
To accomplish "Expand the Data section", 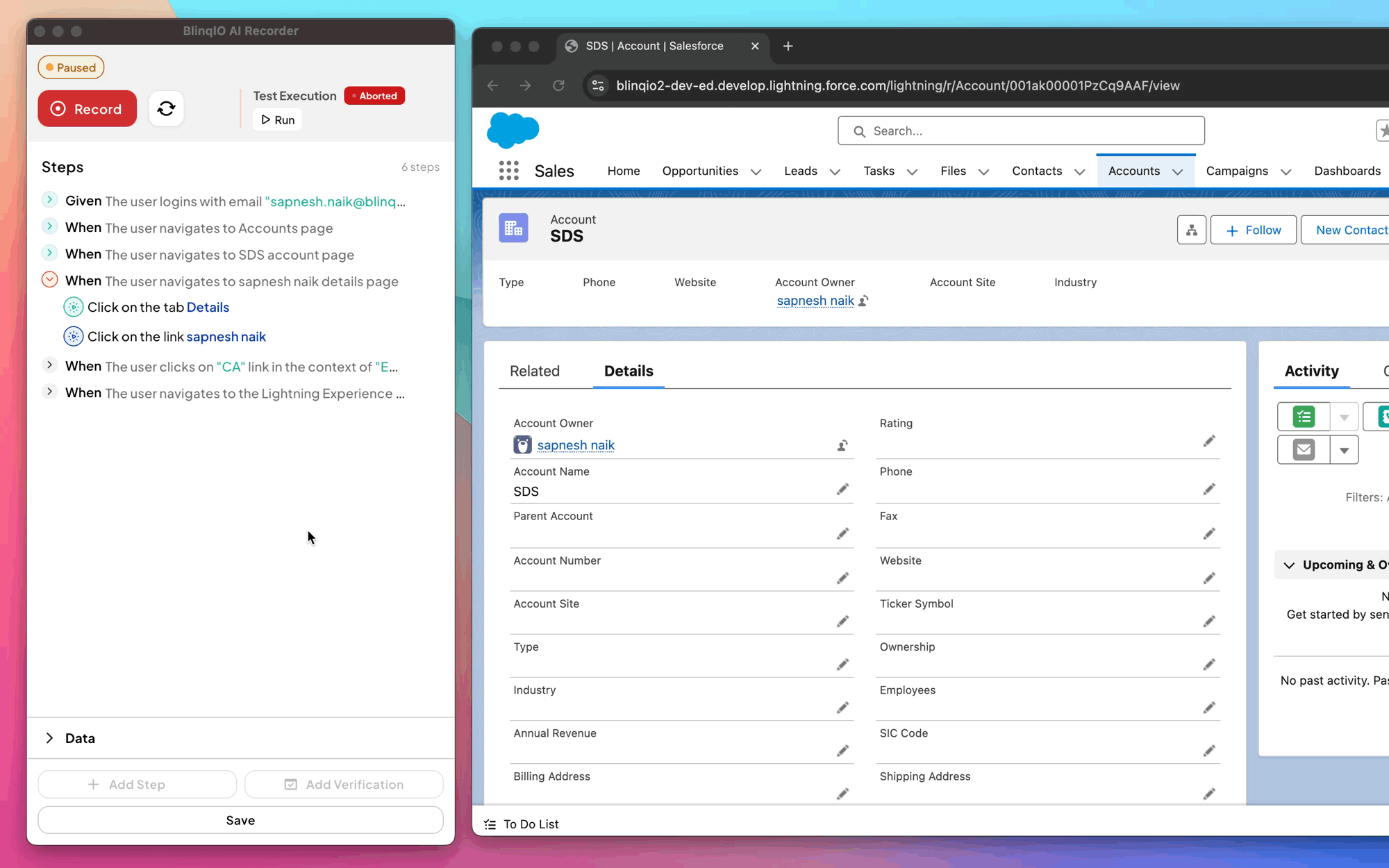I will click(x=49, y=738).
